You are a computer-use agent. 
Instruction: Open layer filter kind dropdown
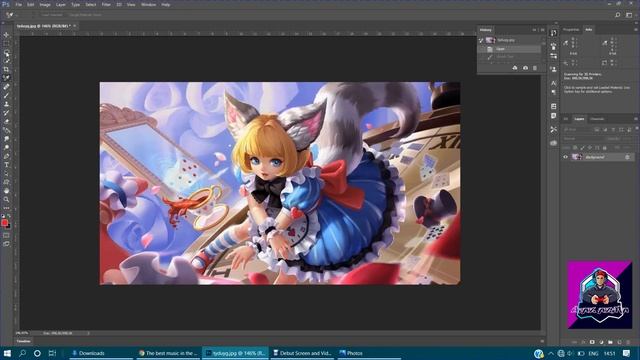click(577, 129)
